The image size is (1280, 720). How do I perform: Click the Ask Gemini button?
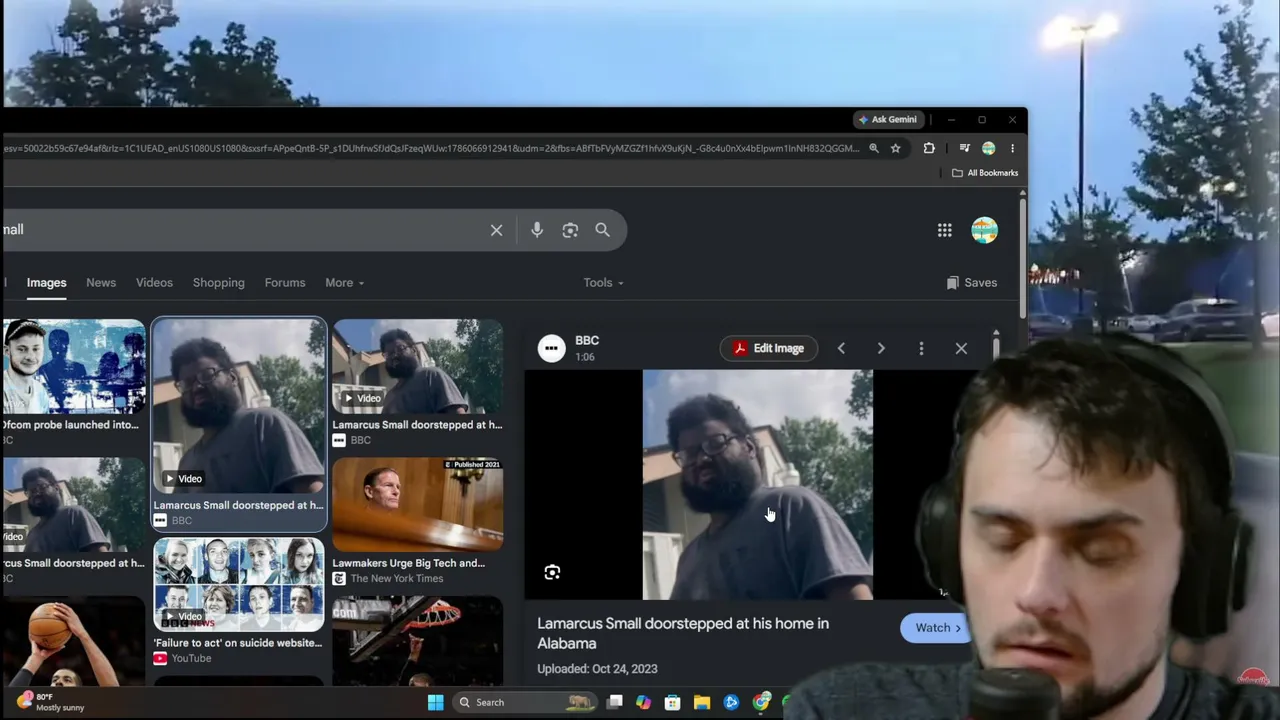coord(887,120)
